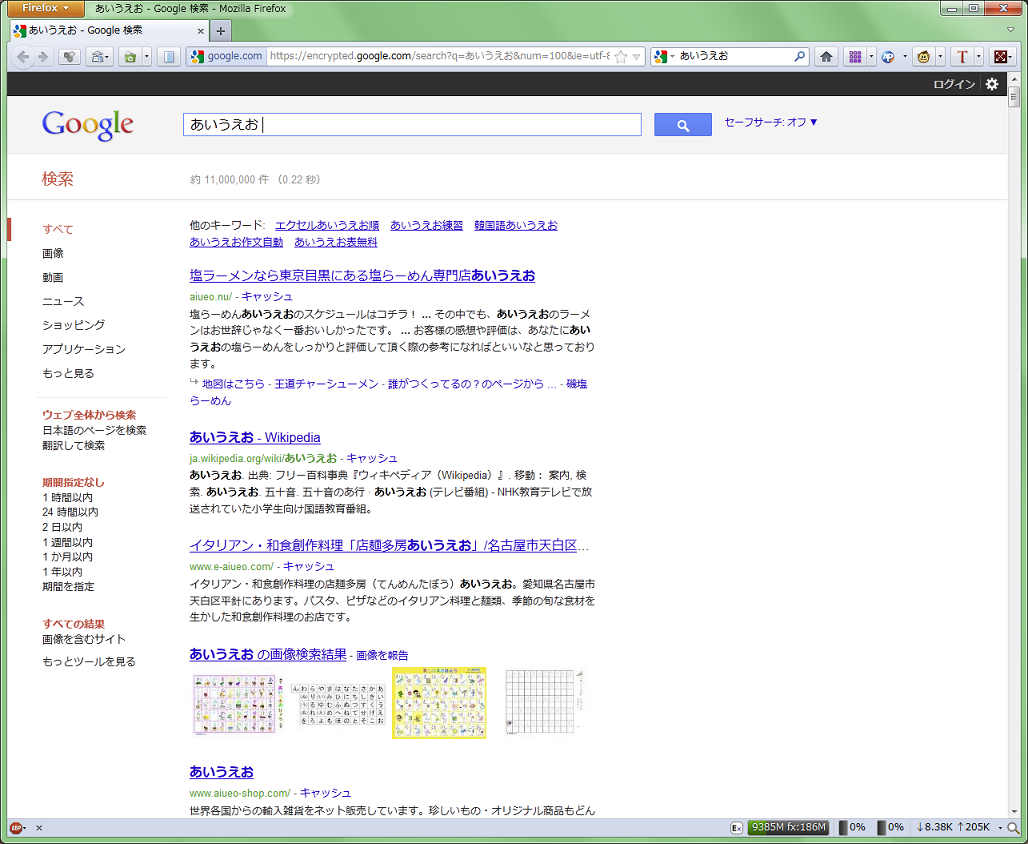Click the Greasemonkey monkey face icon

924,57
